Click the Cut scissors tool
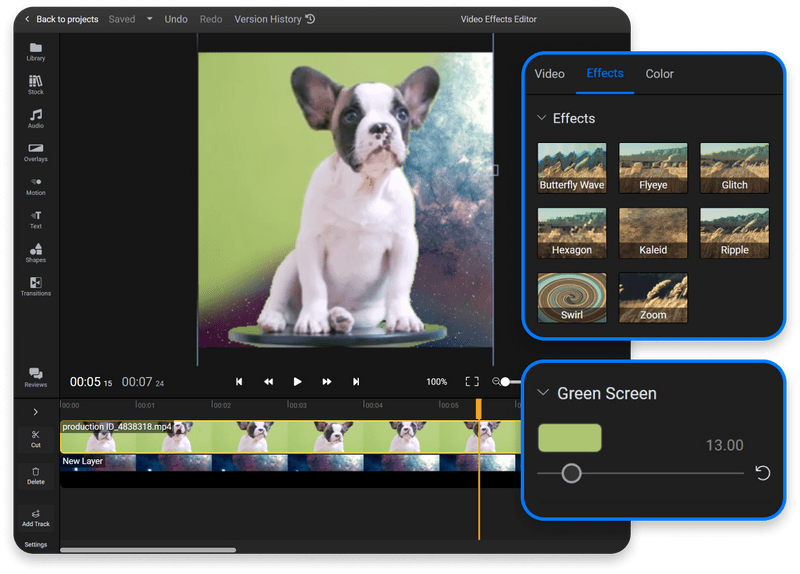The width and height of the screenshot is (800, 574). (36, 439)
